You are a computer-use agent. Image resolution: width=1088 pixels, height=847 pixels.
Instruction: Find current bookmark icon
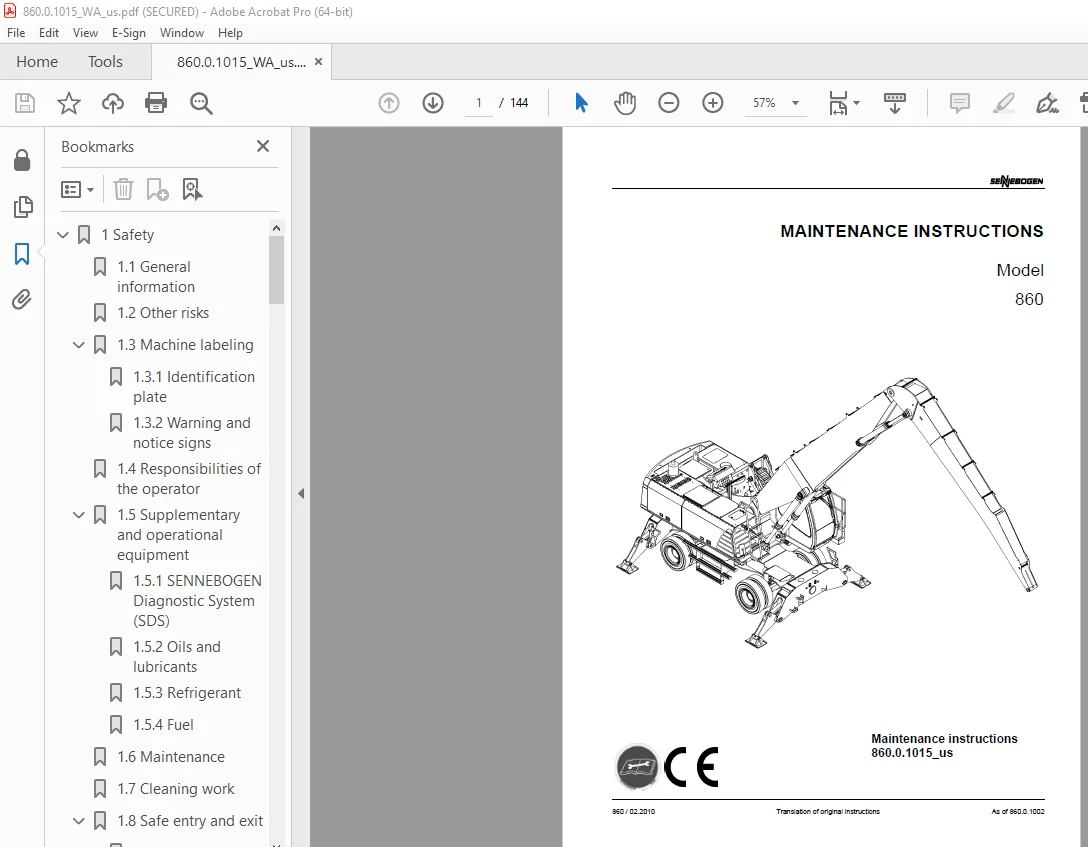point(192,189)
